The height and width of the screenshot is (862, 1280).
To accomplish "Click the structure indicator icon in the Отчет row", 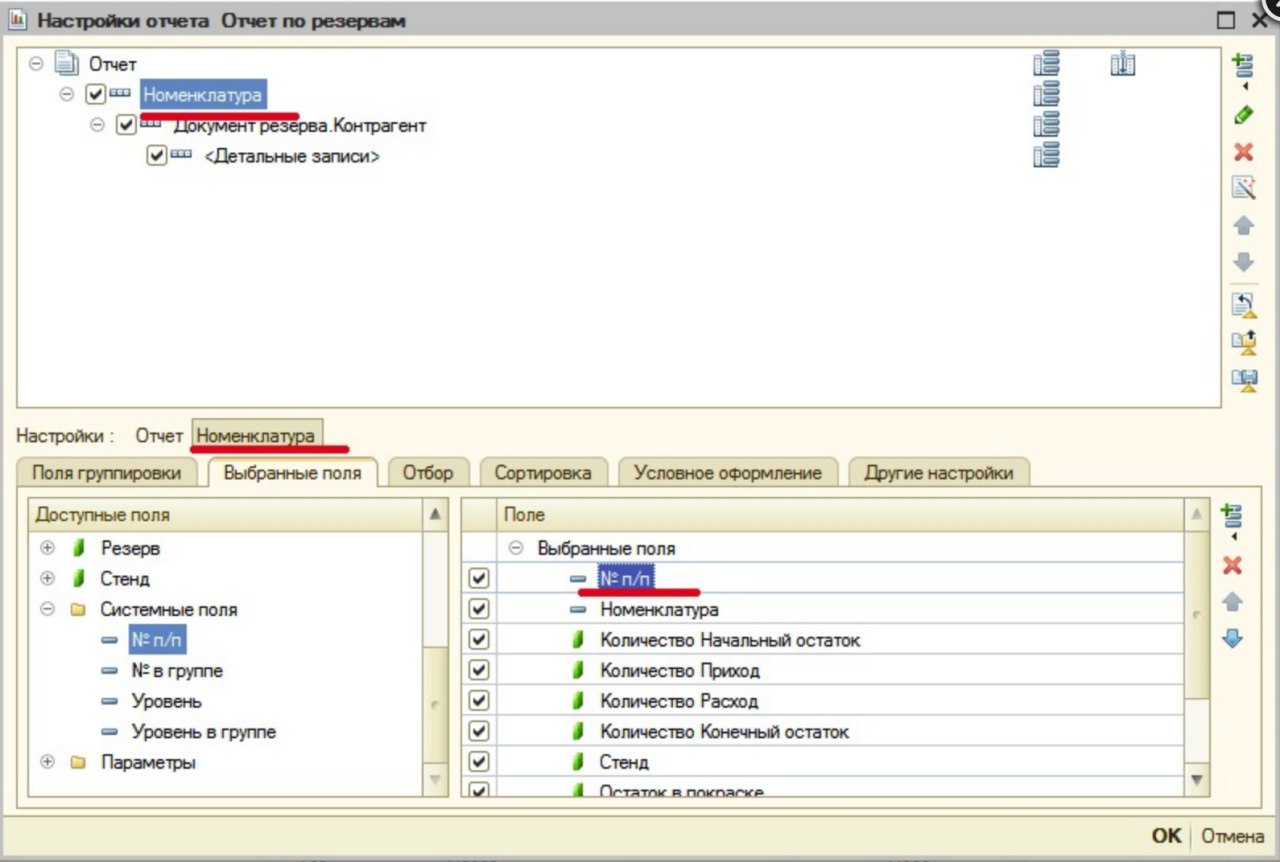I will click(1046, 65).
